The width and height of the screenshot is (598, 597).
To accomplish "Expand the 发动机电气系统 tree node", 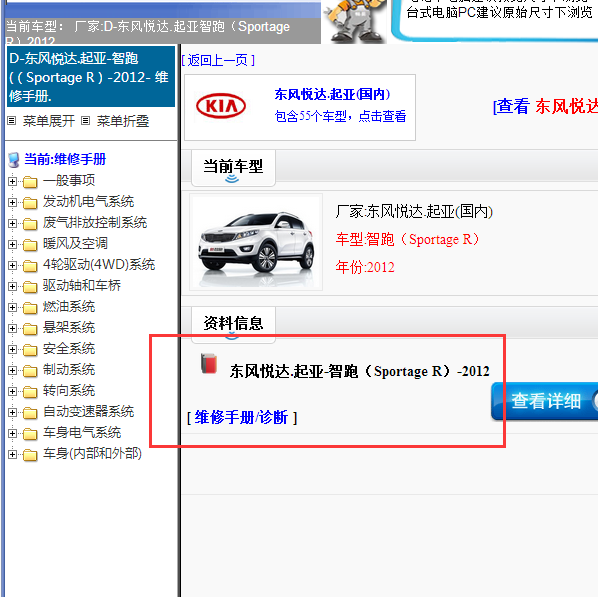I will coord(12,202).
